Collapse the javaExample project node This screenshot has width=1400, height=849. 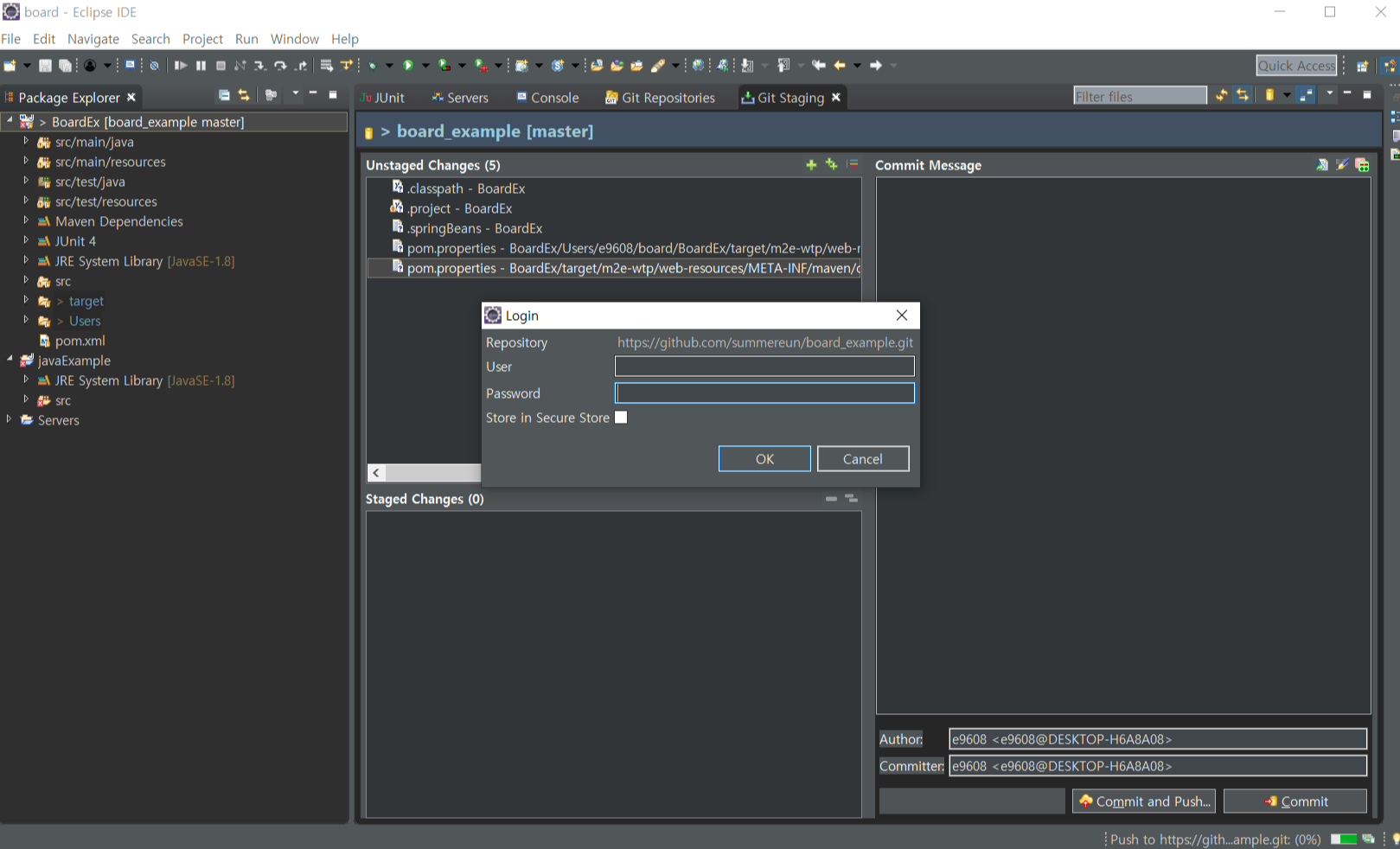coord(10,360)
